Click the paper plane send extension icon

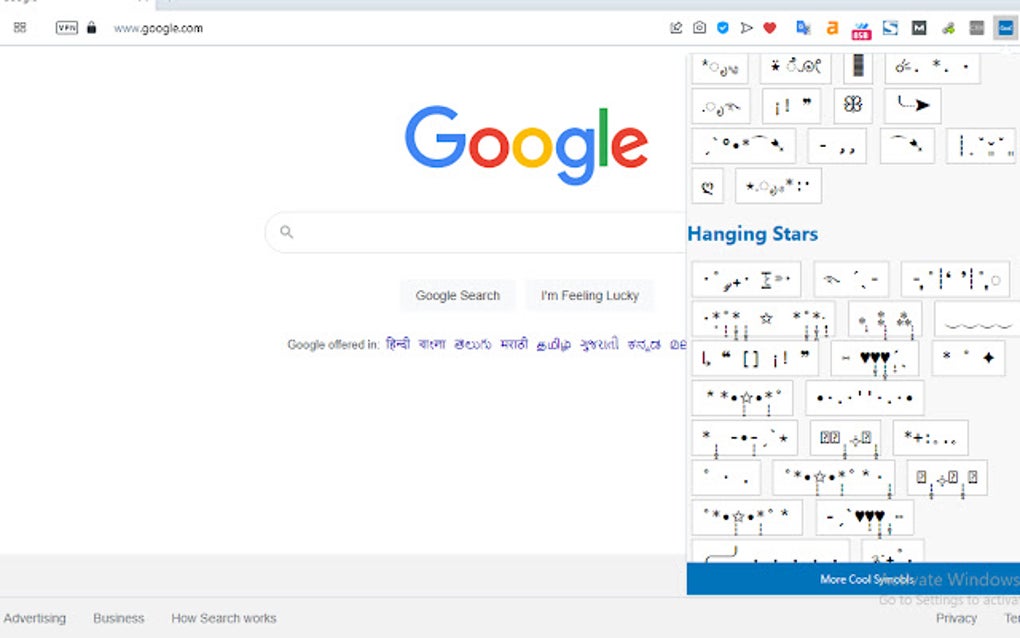coord(747,28)
